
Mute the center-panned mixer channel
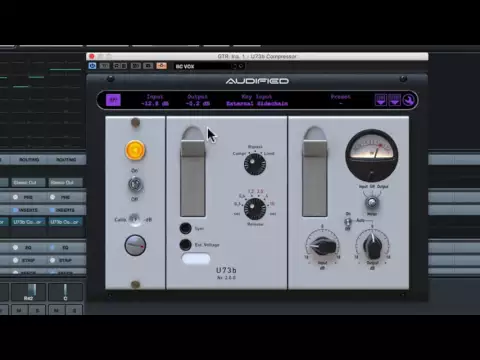(x=56, y=310)
